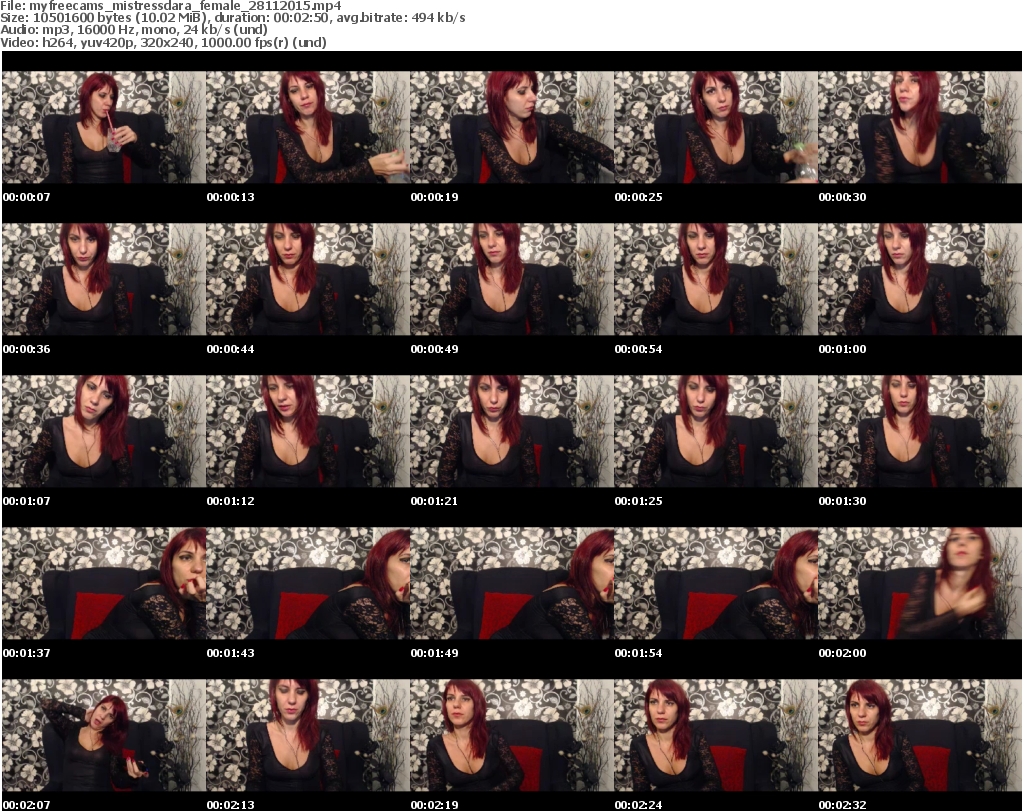1024x811 pixels.
Task: Choose the thumbnail frame at 00:02:24
Action: tap(716, 736)
